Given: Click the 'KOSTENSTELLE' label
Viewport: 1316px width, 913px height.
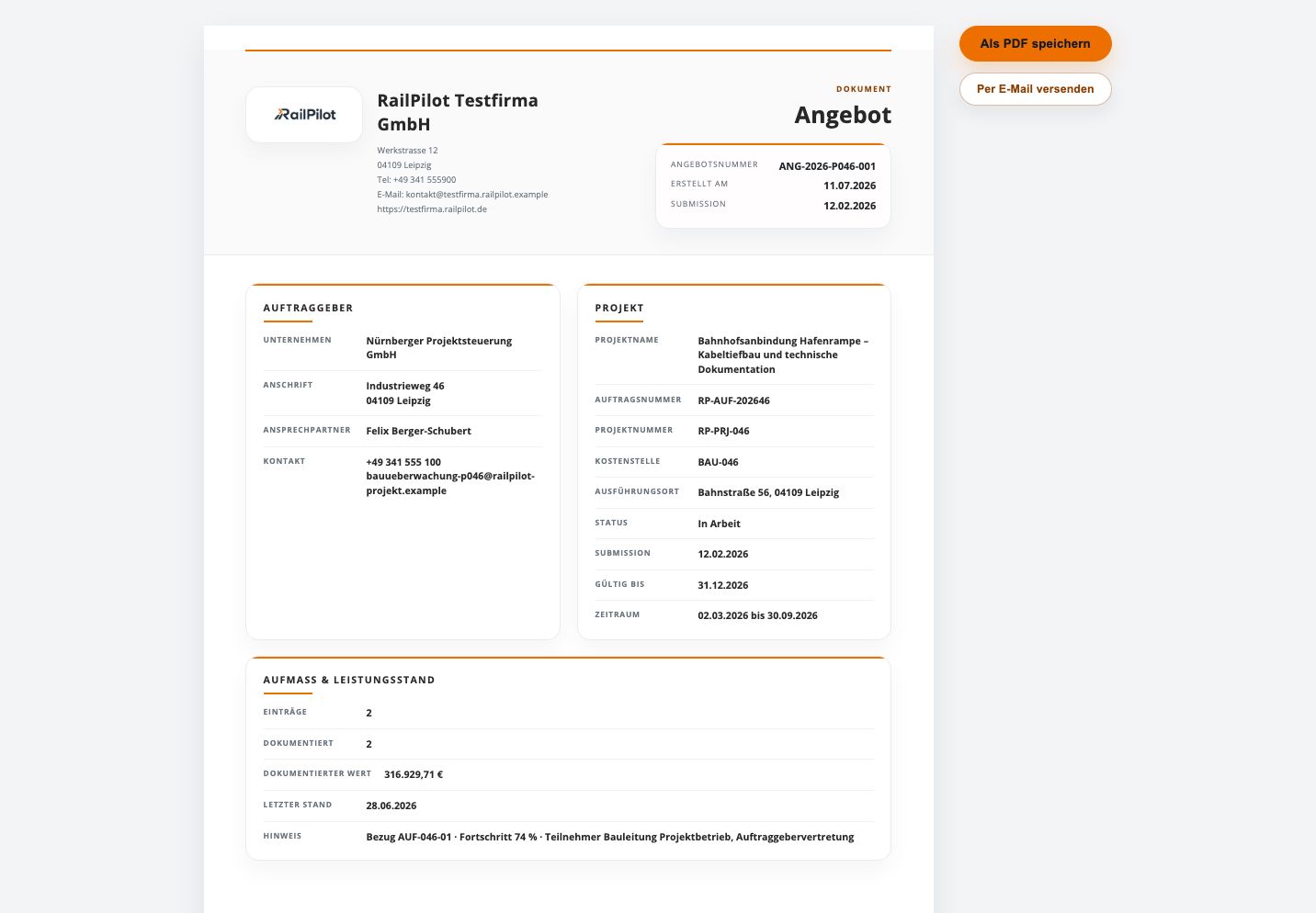Looking at the screenshot, I should tap(628, 461).
